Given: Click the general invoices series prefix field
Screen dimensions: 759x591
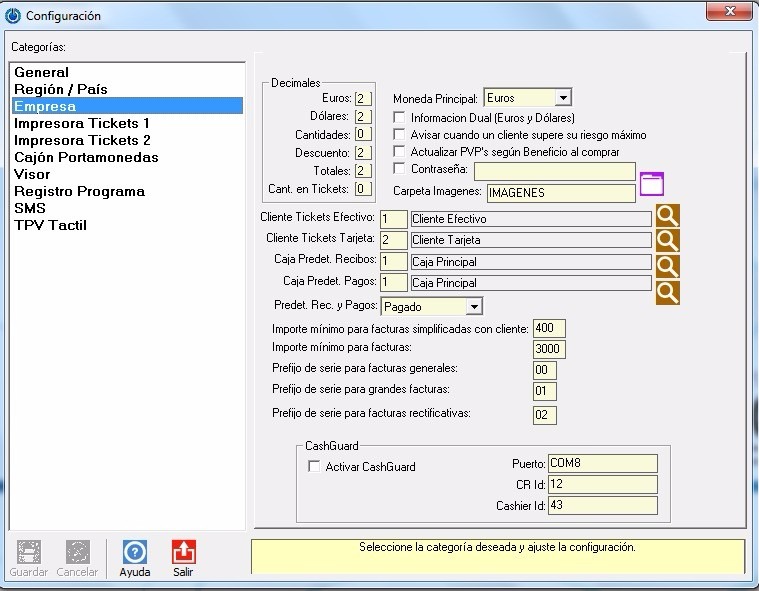Looking at the screenshot, I should 545,370.
